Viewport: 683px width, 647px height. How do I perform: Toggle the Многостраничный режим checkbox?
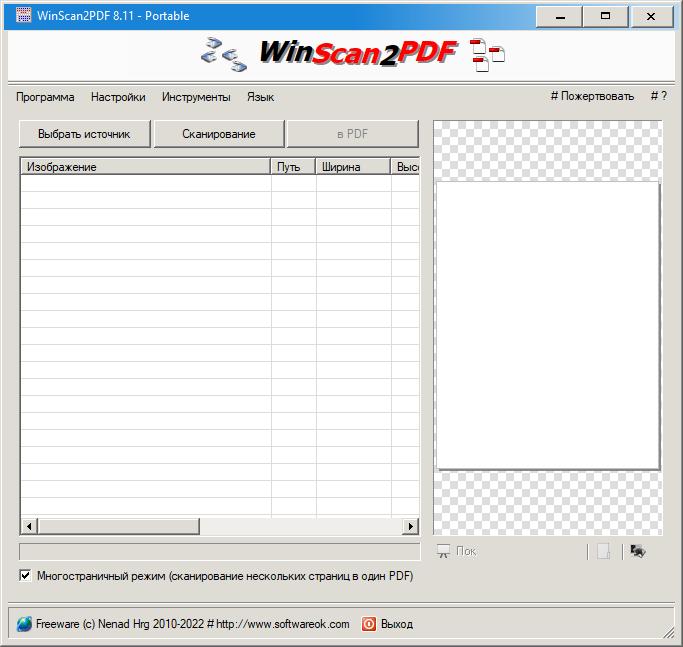25,576
